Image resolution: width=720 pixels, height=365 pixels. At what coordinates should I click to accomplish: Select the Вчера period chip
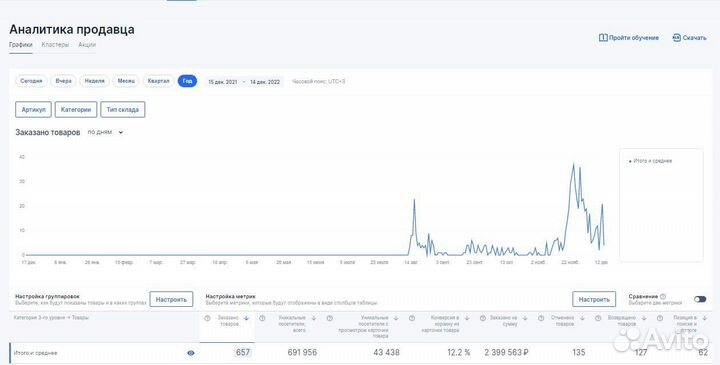(63, 81)
